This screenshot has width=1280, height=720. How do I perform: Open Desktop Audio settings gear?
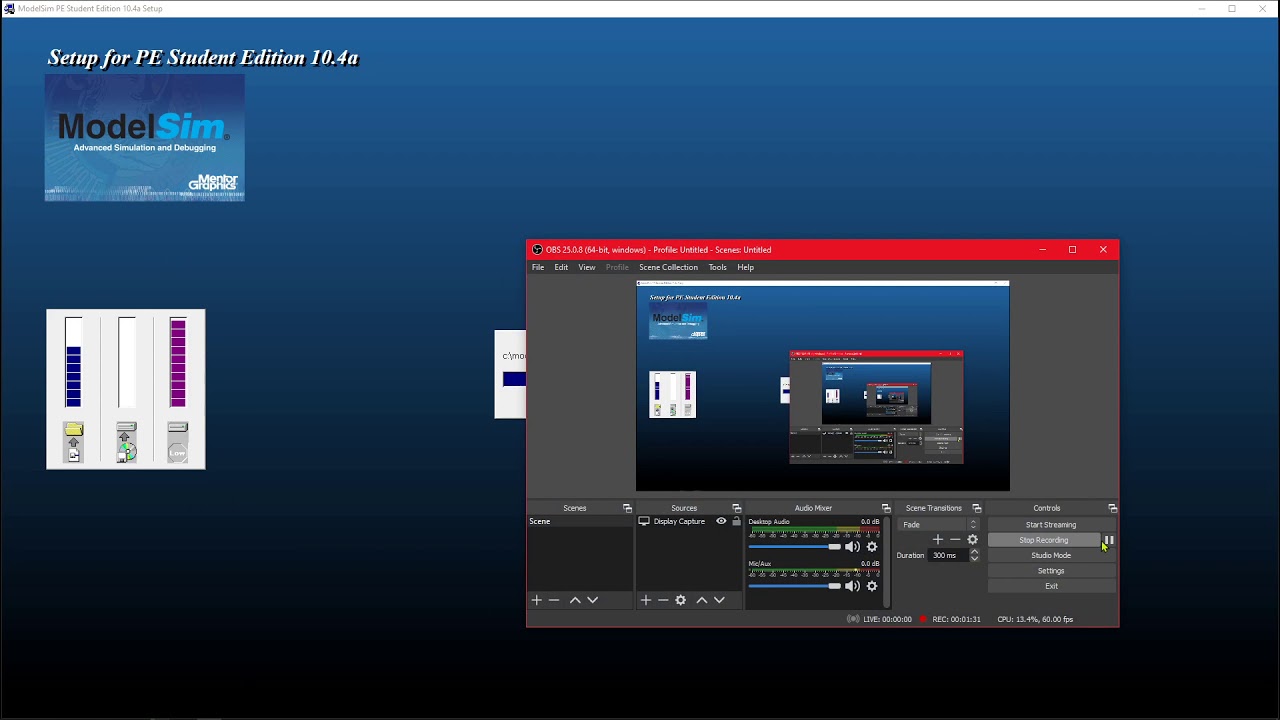tap(872, 547)
